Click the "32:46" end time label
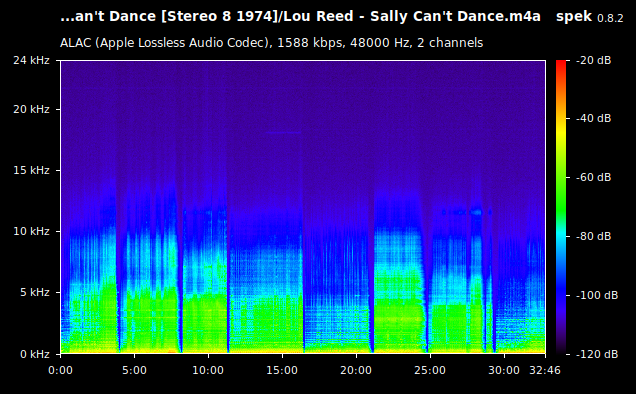The width and height of the screenshot is (636, 394). (545, 370)
